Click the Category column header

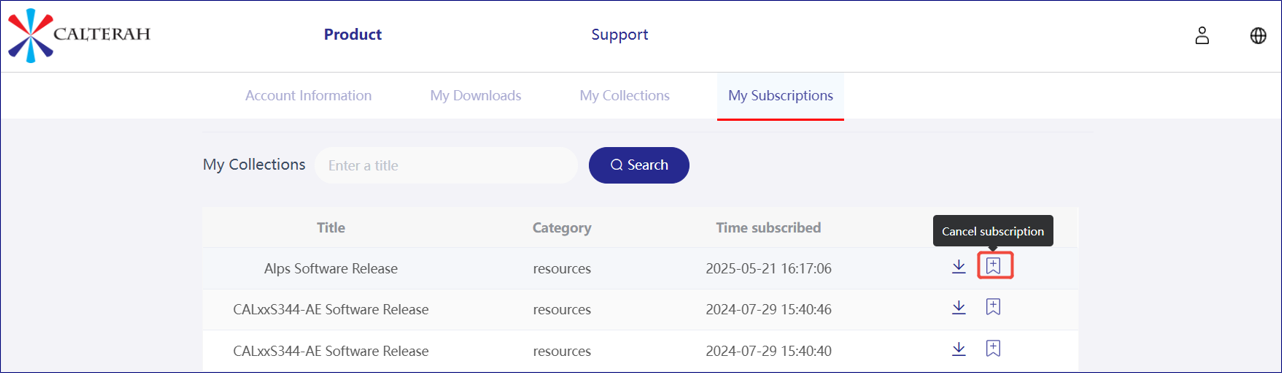click(562, 228)
